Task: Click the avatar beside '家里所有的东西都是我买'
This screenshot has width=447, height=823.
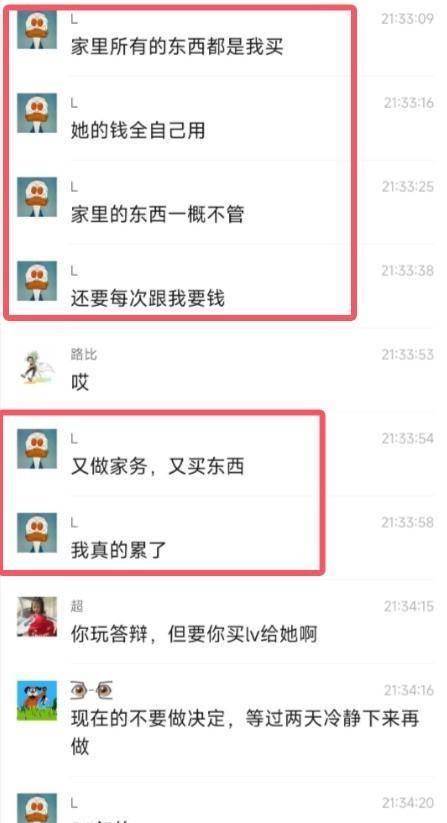Action: (x=37, y=30)
